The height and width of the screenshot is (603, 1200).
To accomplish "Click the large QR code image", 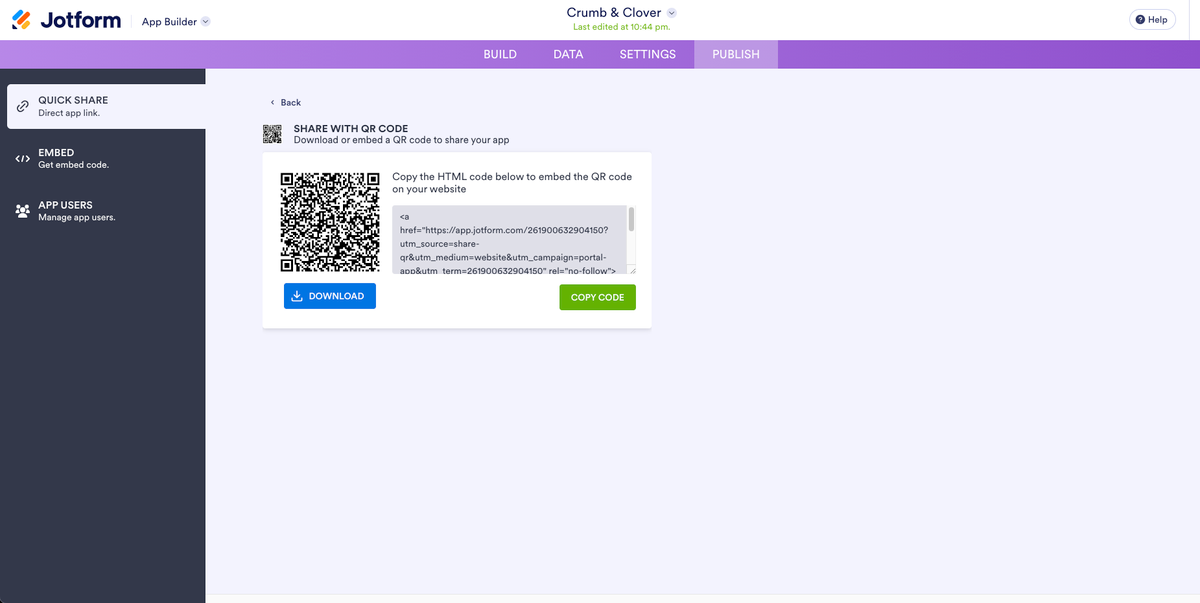I will click(330, 222).
